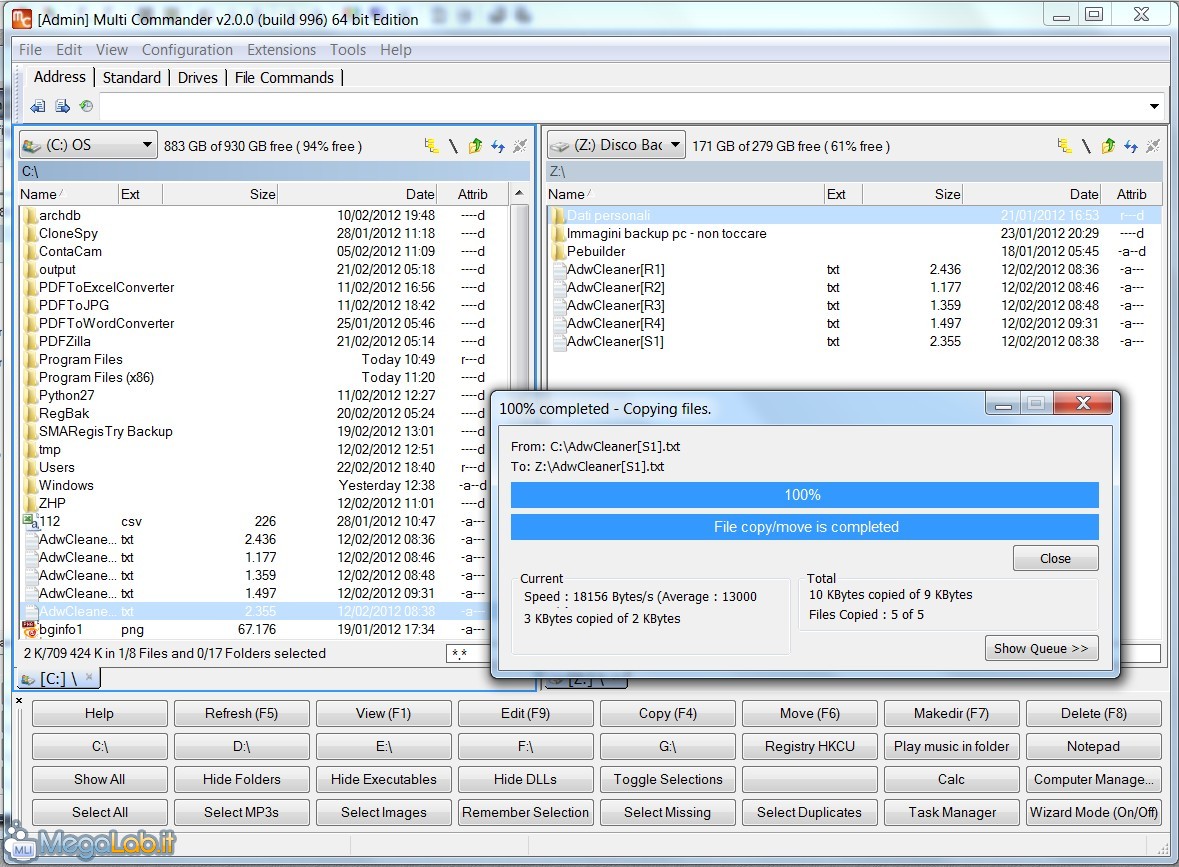Open the (C:) OS drive dropdown
This screenshot has width=1179, height=867.
click(88, 145)
